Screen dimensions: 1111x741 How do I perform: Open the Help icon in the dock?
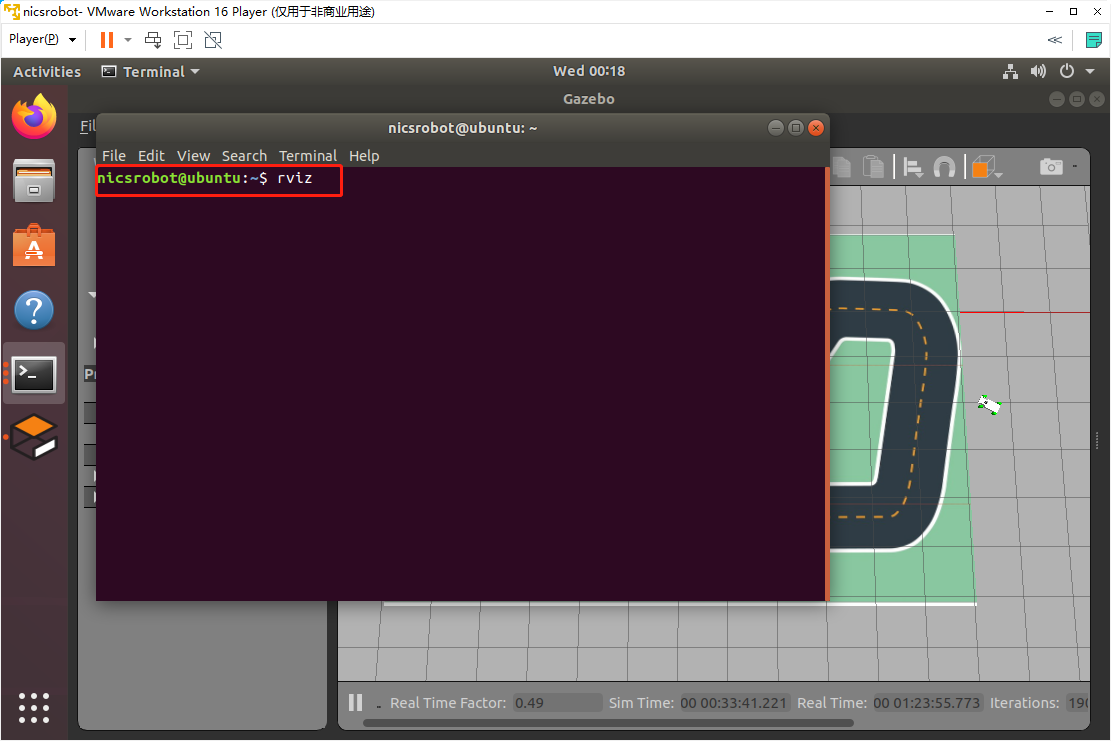[33, 310]
